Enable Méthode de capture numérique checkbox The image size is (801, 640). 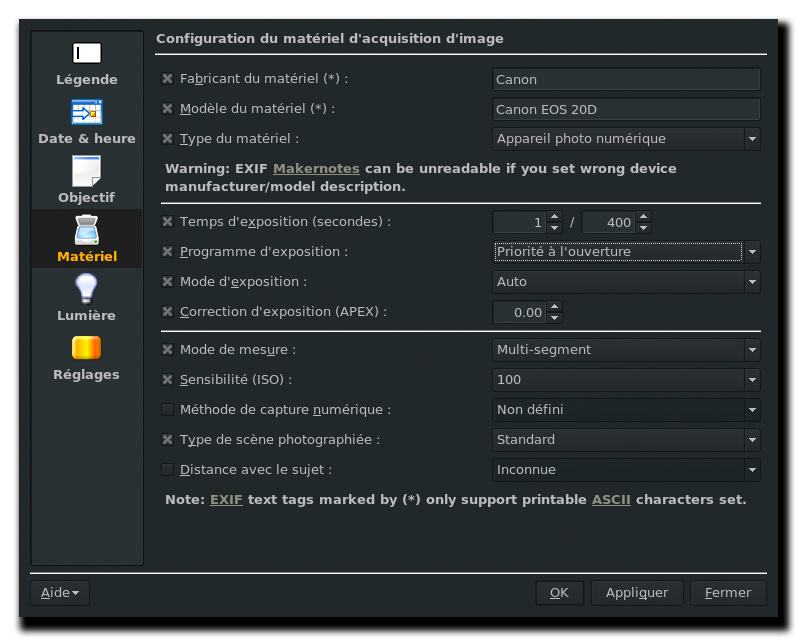pos(168,410)
